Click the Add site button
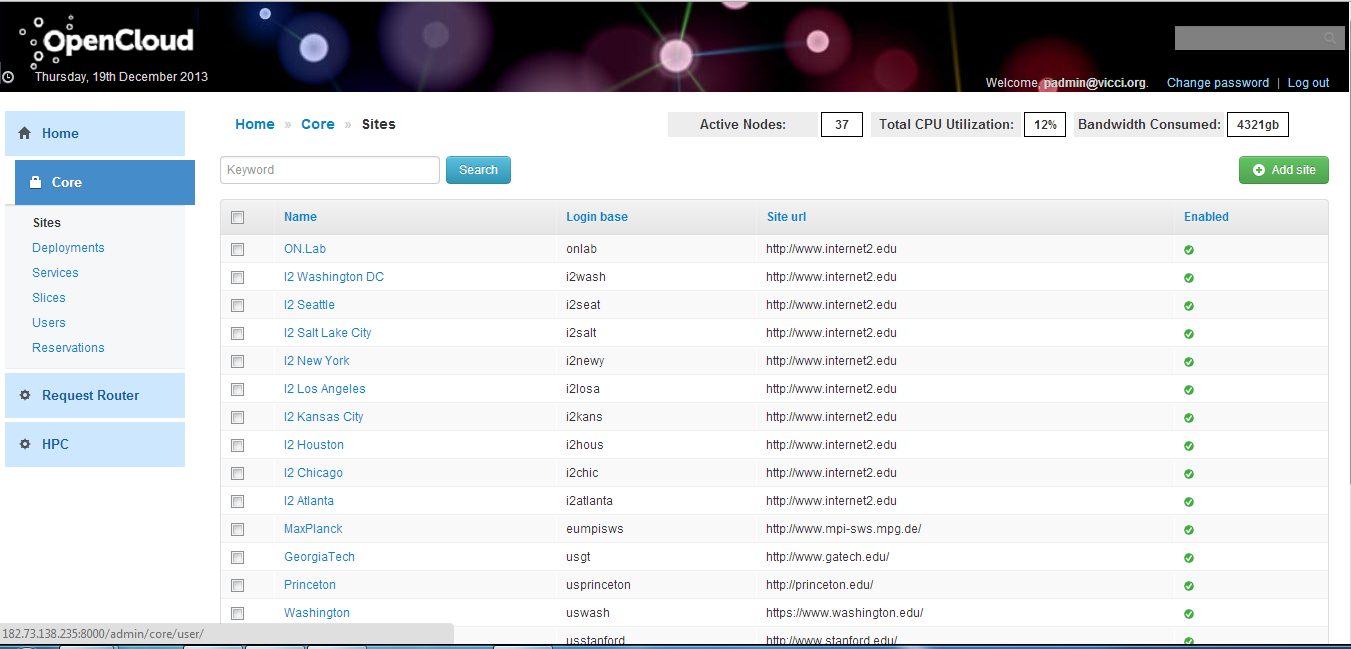The image size is (1351, 649). (1283, 170)
